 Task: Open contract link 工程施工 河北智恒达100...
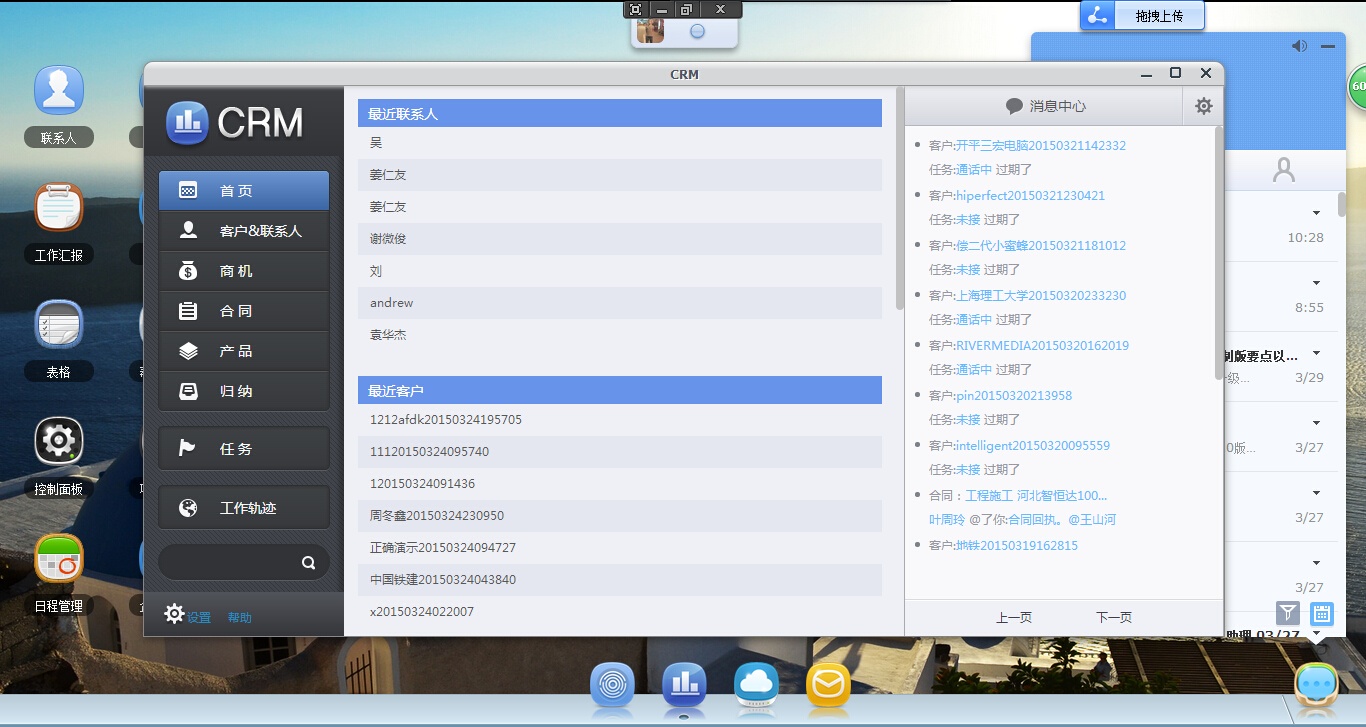(1036, 496)
